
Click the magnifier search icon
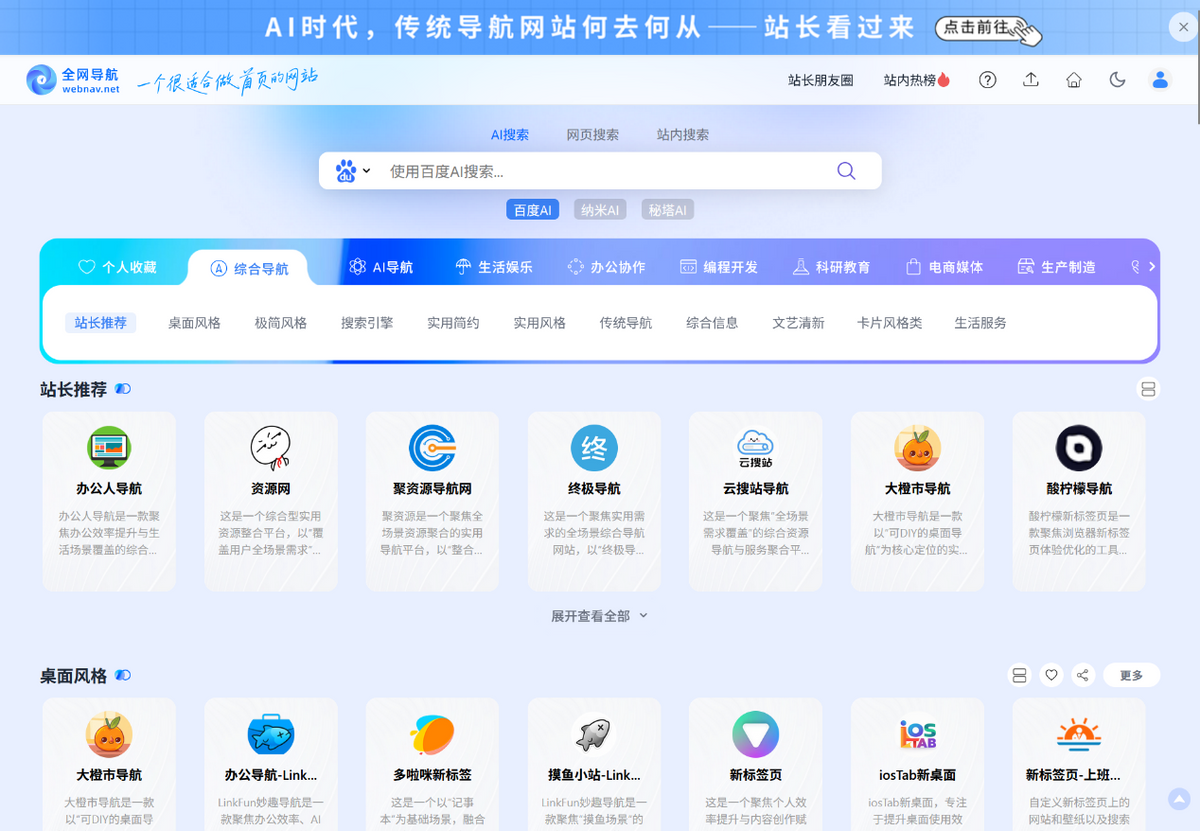846,171
